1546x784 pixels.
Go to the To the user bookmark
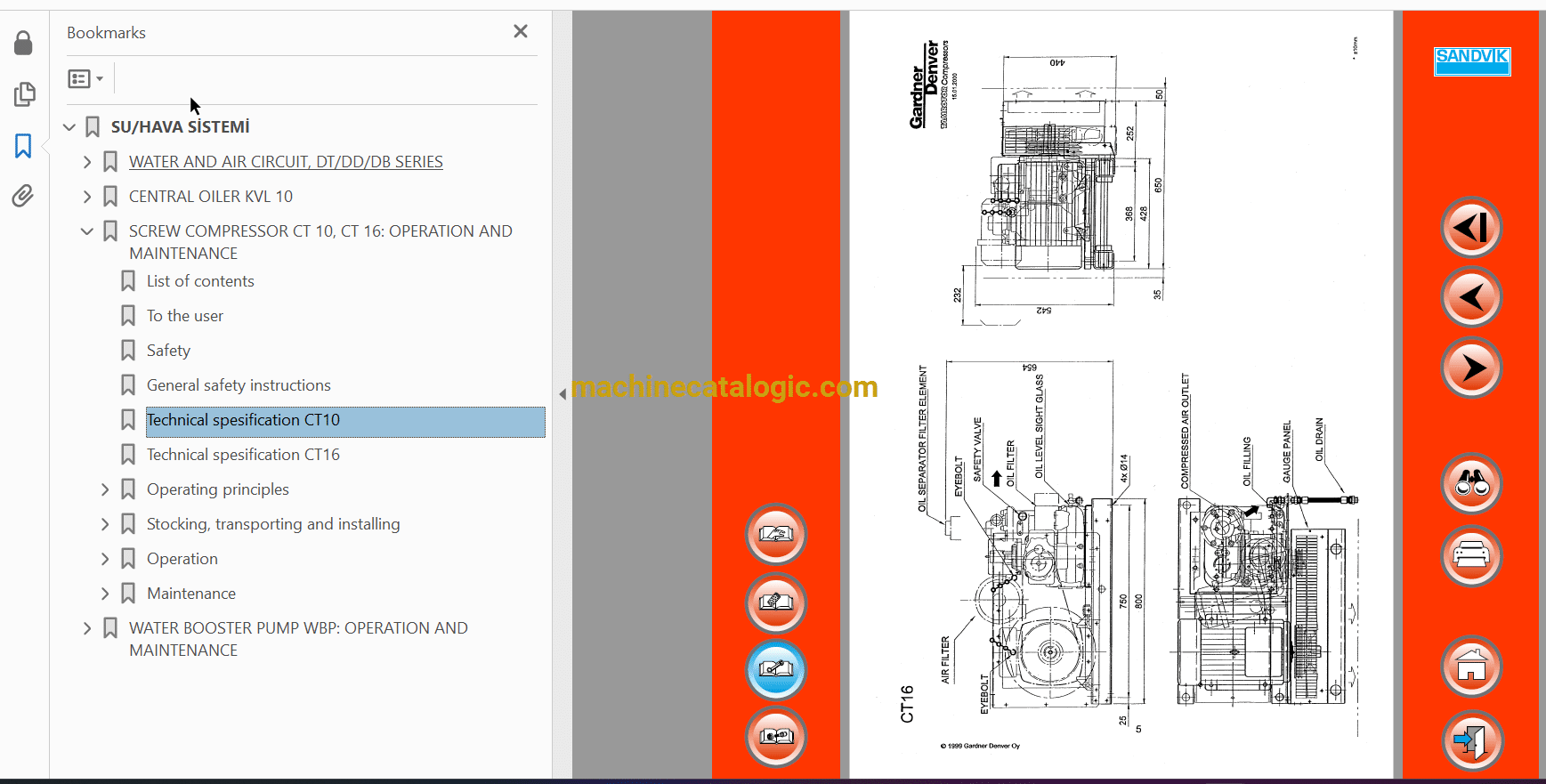(185, 316)
